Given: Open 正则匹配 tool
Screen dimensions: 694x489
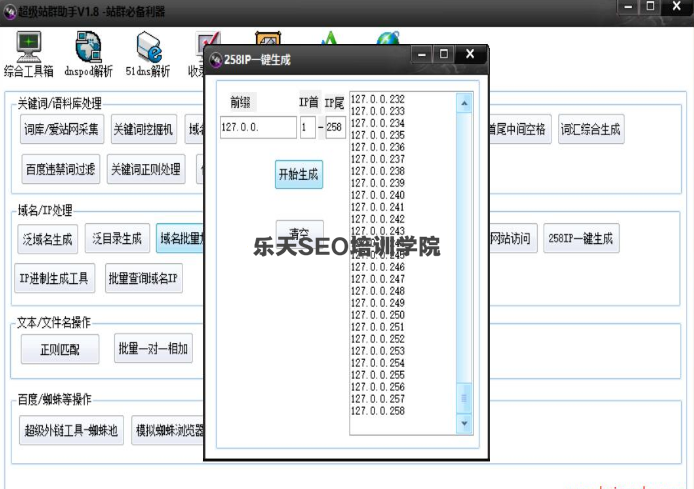Looking at the screenshot, I should coord(60,349).
